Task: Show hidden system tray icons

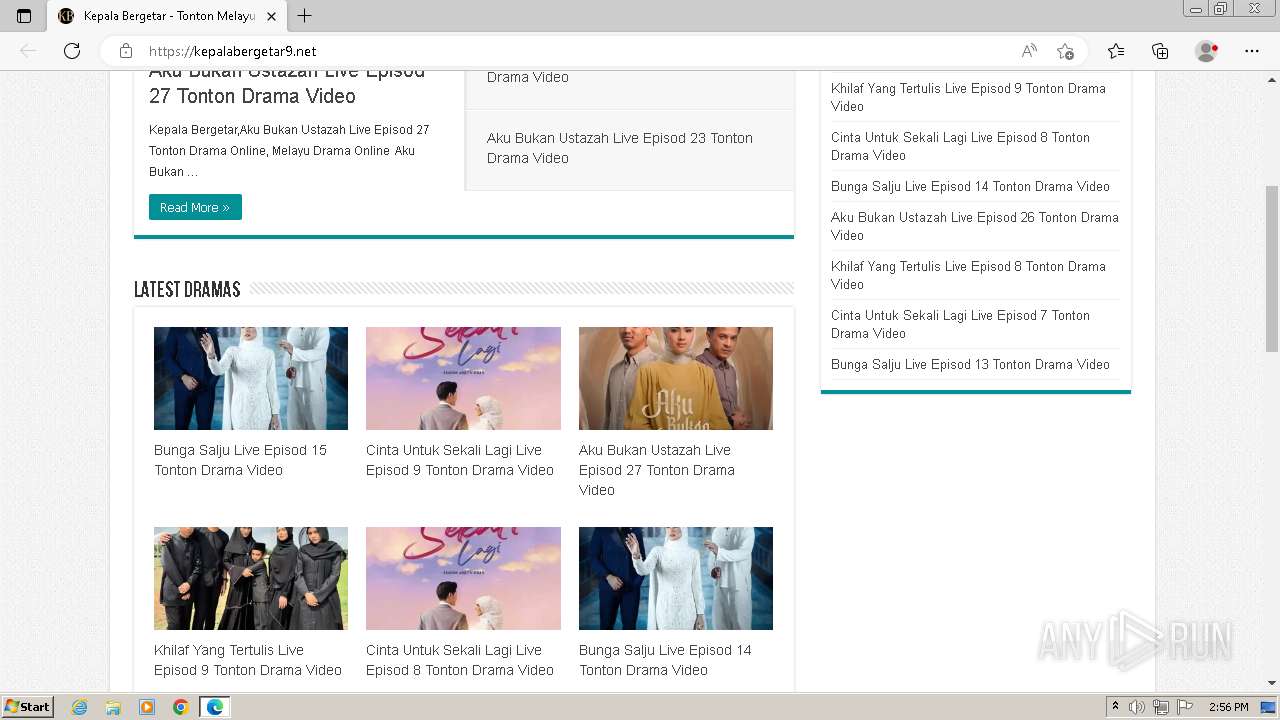Action: pos(1115,707)
